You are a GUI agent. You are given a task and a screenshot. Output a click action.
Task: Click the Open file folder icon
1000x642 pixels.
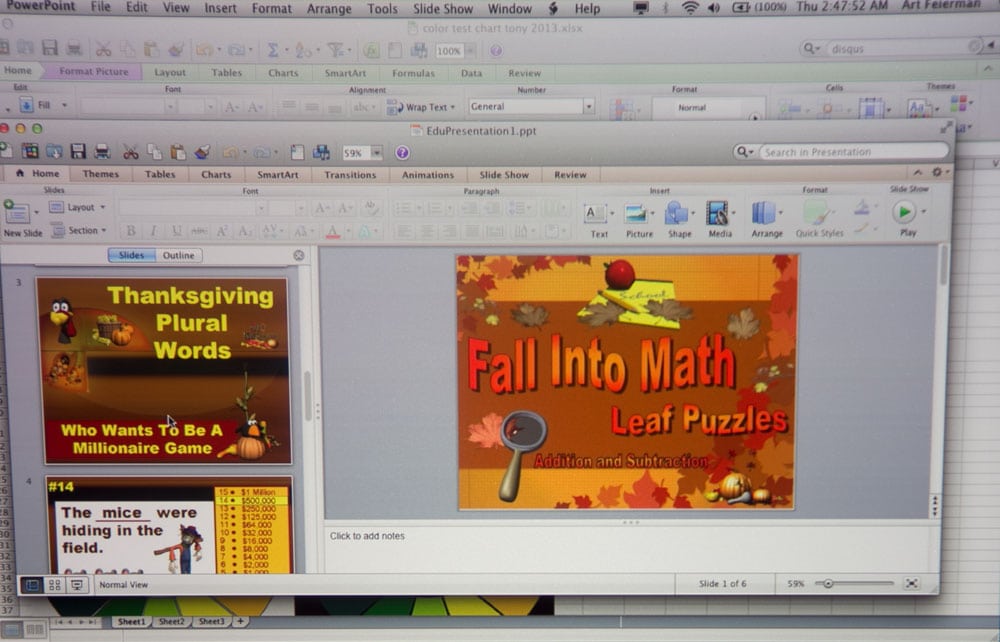54,151
